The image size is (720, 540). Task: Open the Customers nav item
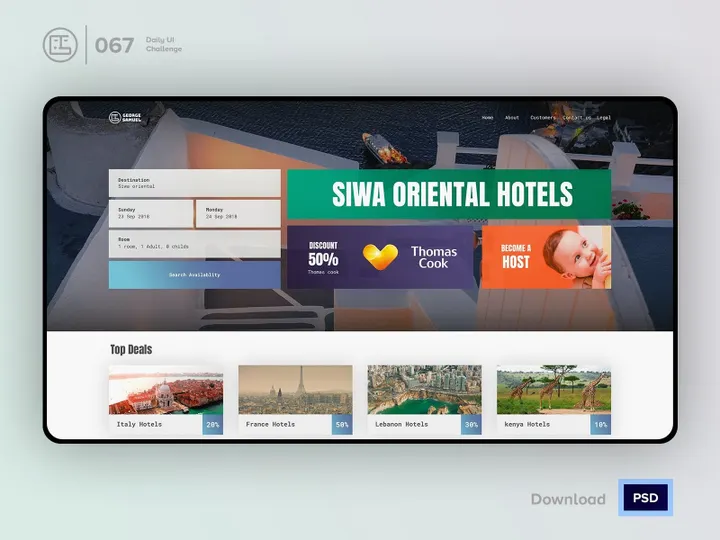coord(543,118)
